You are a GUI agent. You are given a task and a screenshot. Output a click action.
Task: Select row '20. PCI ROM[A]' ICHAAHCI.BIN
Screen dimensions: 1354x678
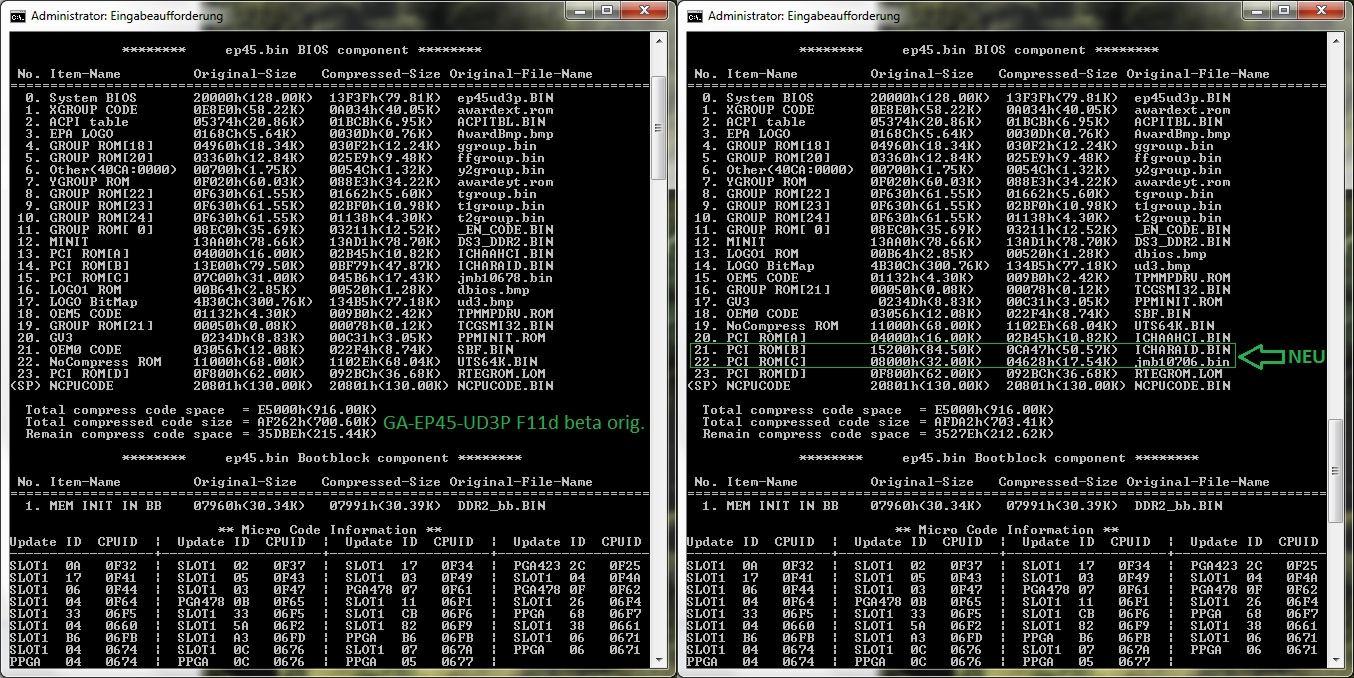coord(963,338)
